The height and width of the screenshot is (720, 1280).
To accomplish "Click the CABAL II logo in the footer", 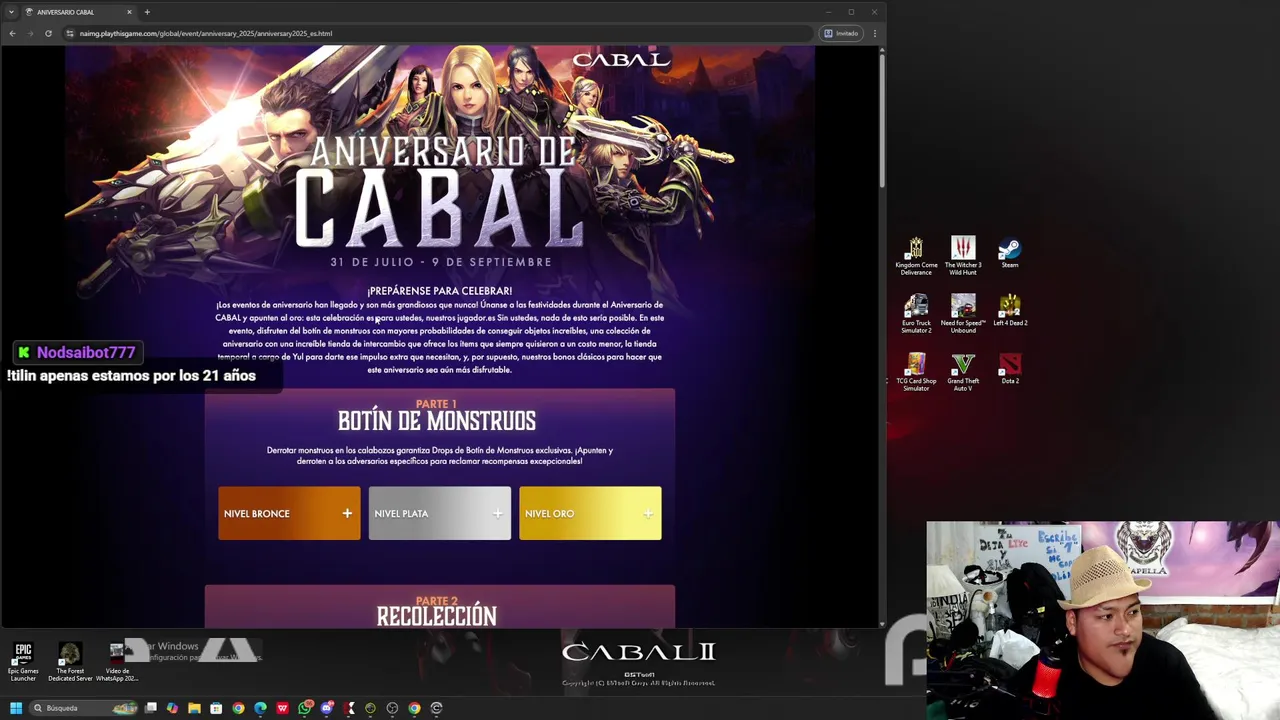I will tap(638, 653).
